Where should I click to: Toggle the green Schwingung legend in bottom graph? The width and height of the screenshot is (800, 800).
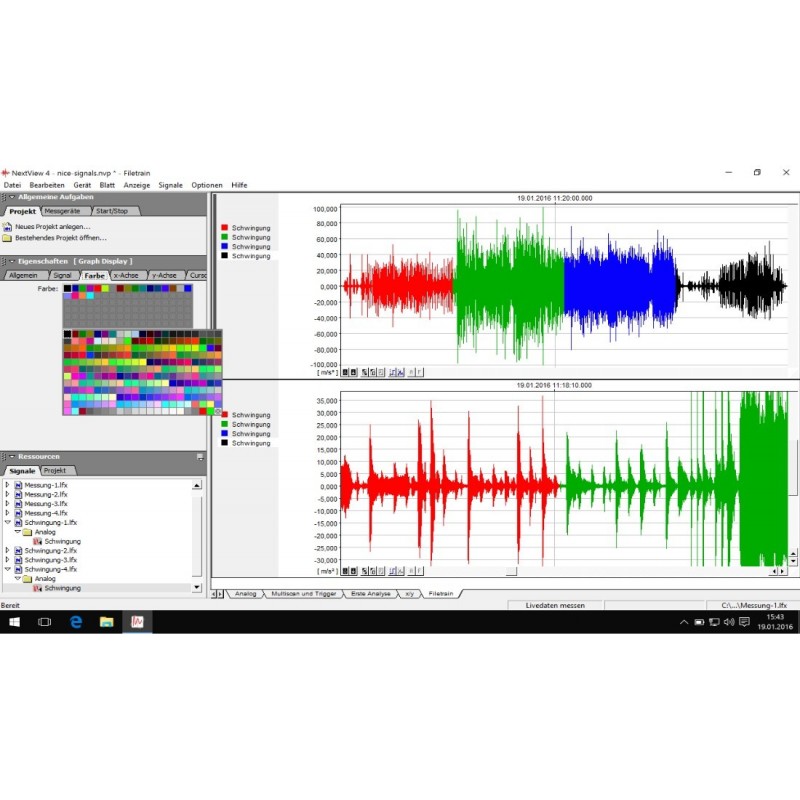click(224, 424)
